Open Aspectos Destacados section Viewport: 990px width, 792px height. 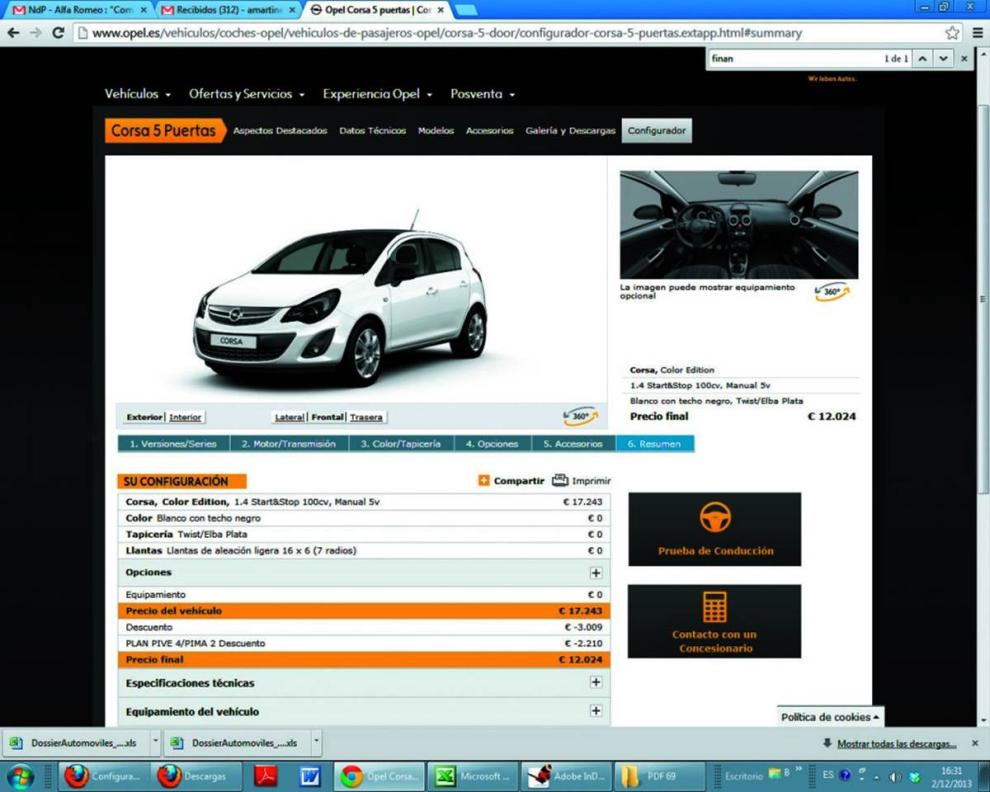coord(280,131)
